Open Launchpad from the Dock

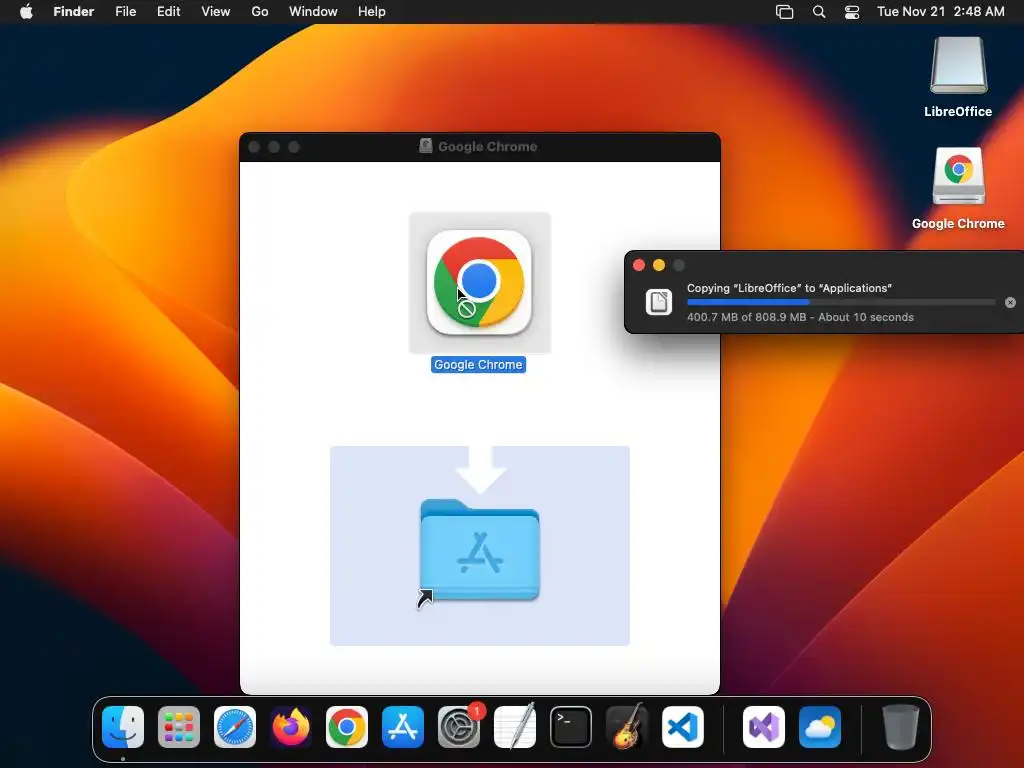click(179, 727)
